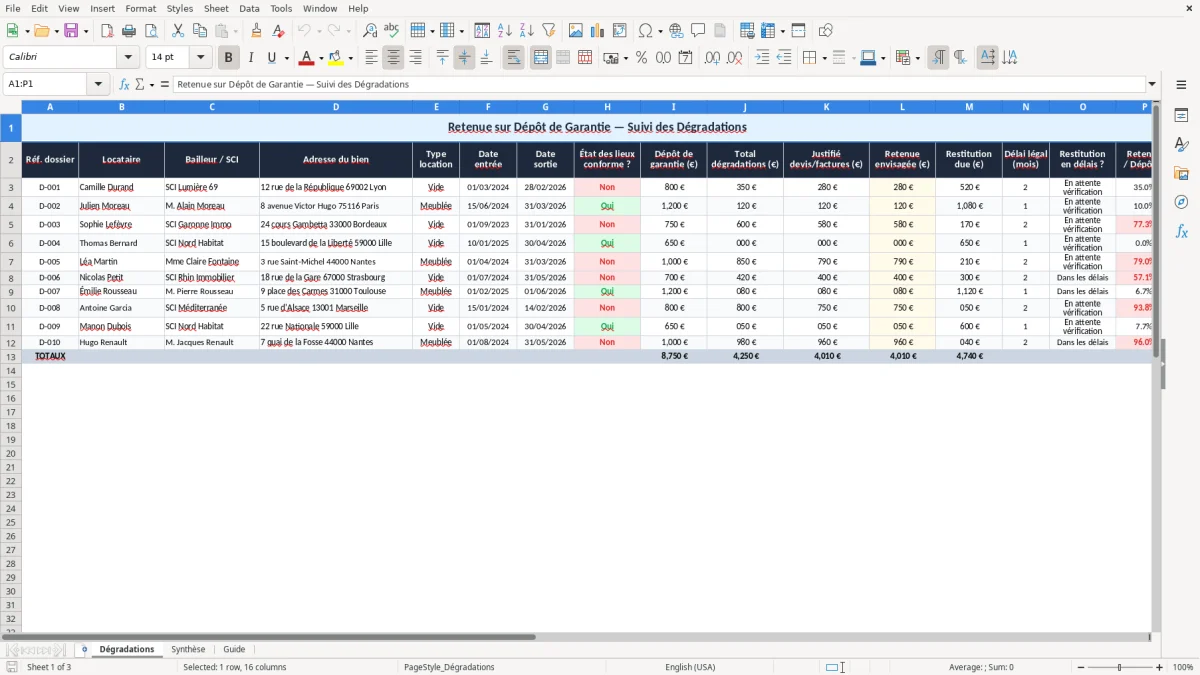Toggle Align Left
The height and width of the screenshot is (675, 1200).
pos(371,58)
